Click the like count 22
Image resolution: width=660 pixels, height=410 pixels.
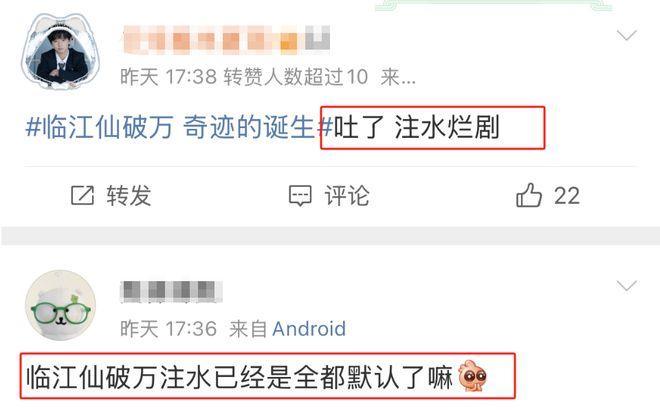[x=567, y=196]
